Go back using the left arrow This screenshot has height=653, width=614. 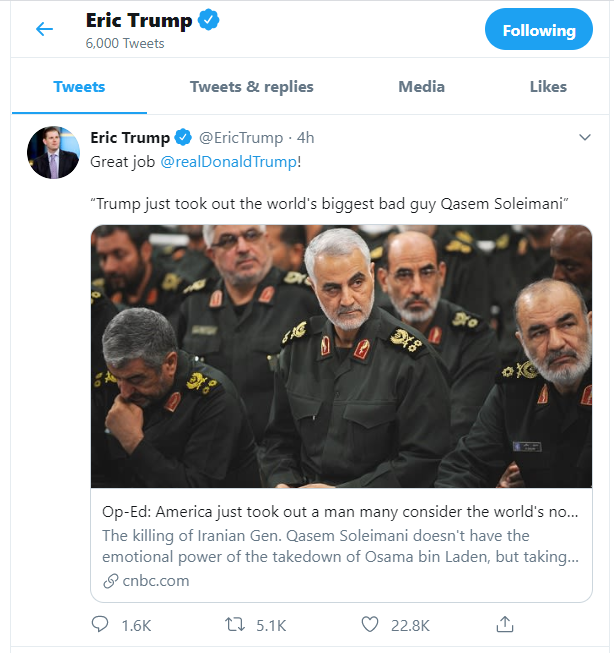44,29
